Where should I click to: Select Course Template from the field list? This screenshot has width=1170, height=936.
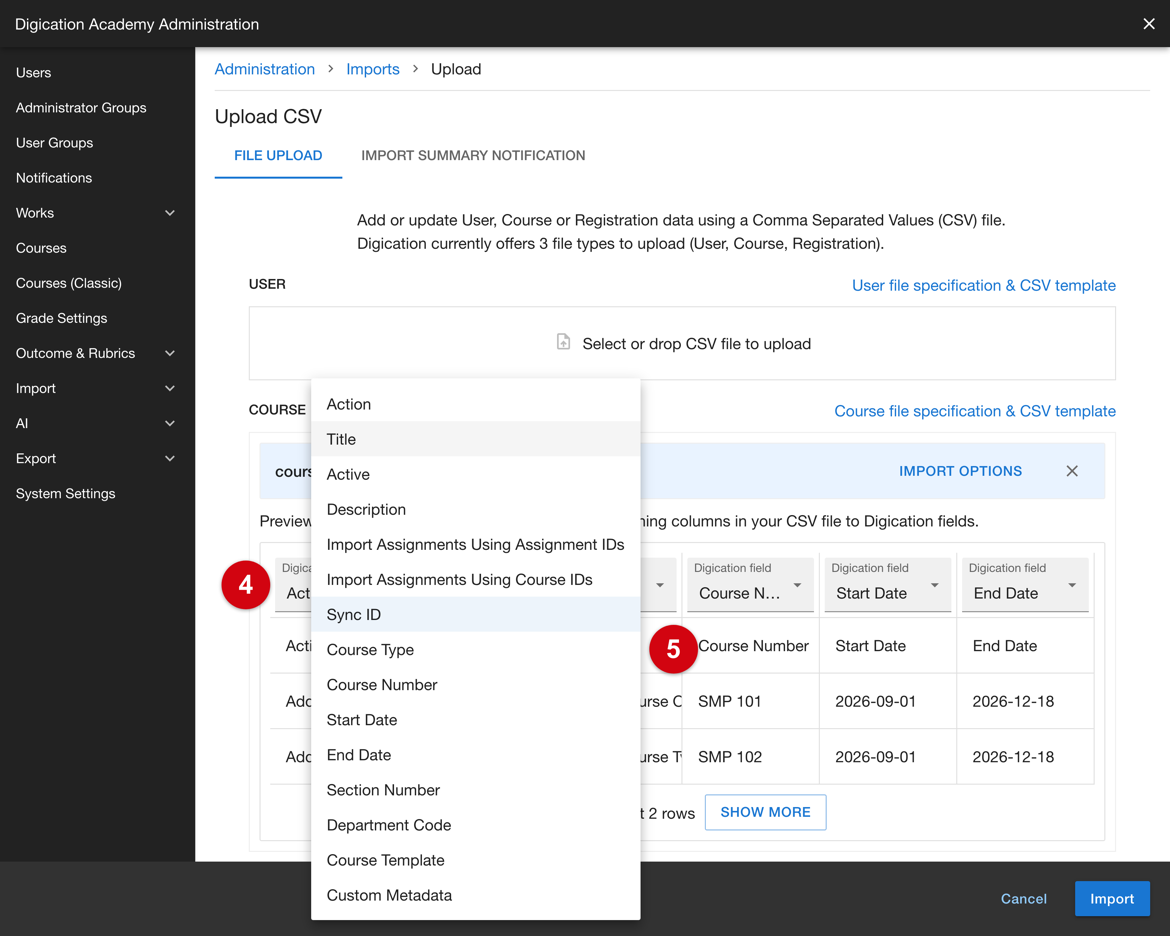pos(475,860)
